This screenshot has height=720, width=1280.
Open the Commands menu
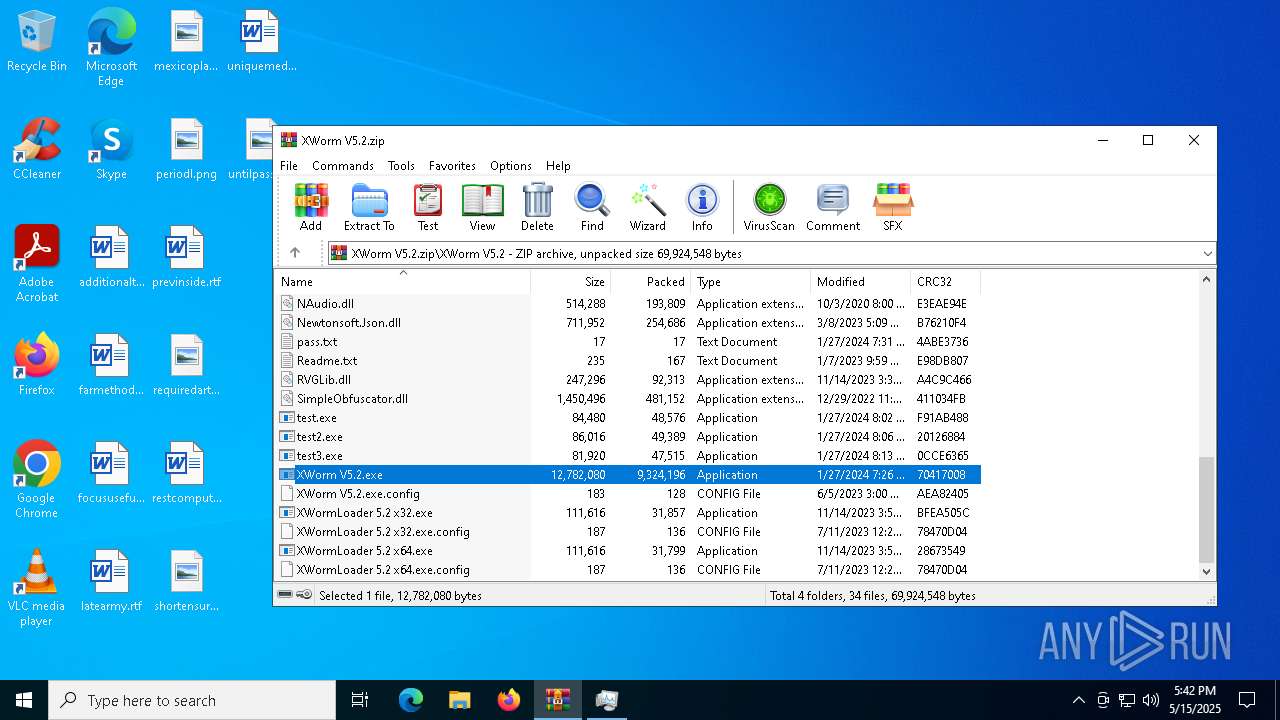click(x=343, y=166)
